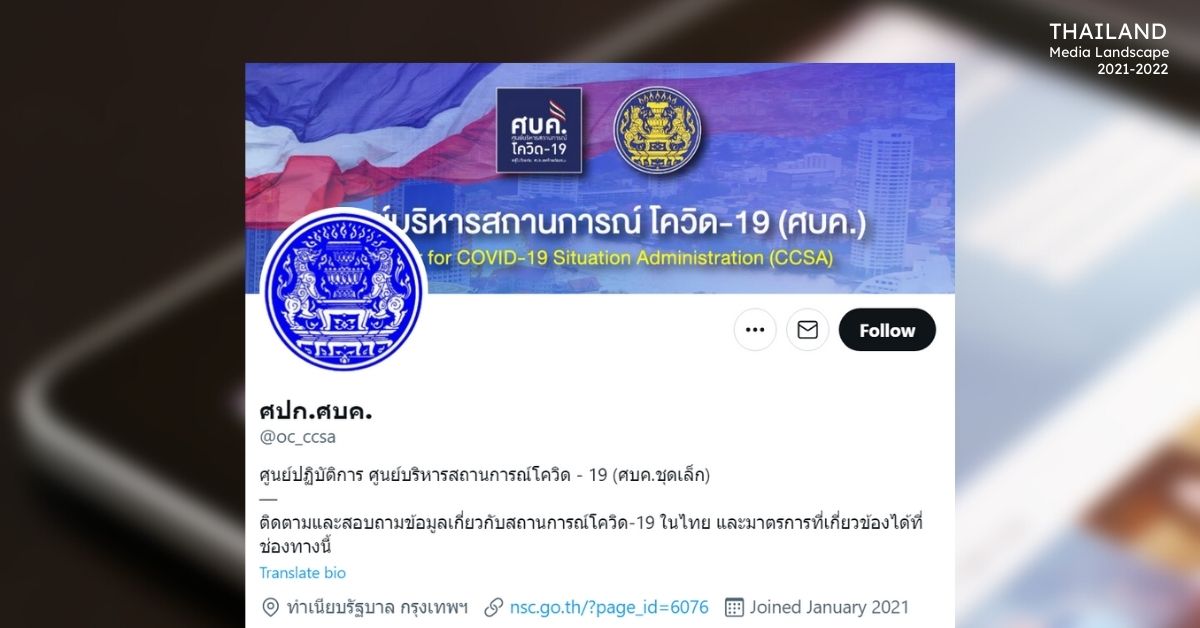Open the header banner image
This screenshot has height=628, width=1200.
click(600, 178)
